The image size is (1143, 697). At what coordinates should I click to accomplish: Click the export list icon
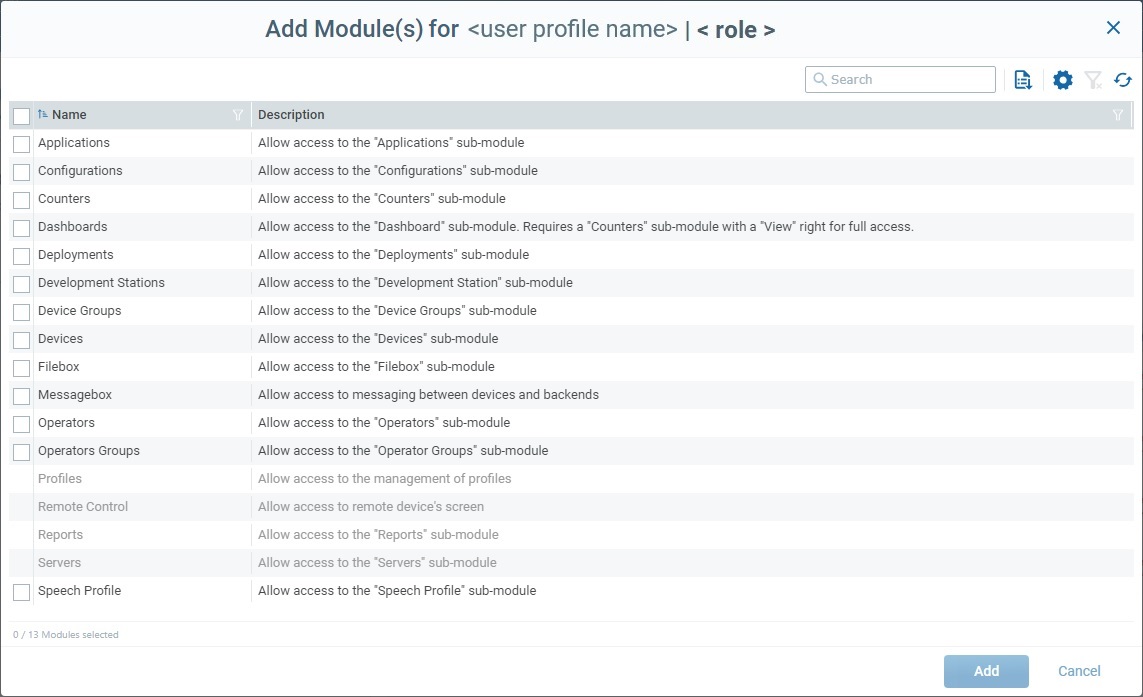(1022, 79)
